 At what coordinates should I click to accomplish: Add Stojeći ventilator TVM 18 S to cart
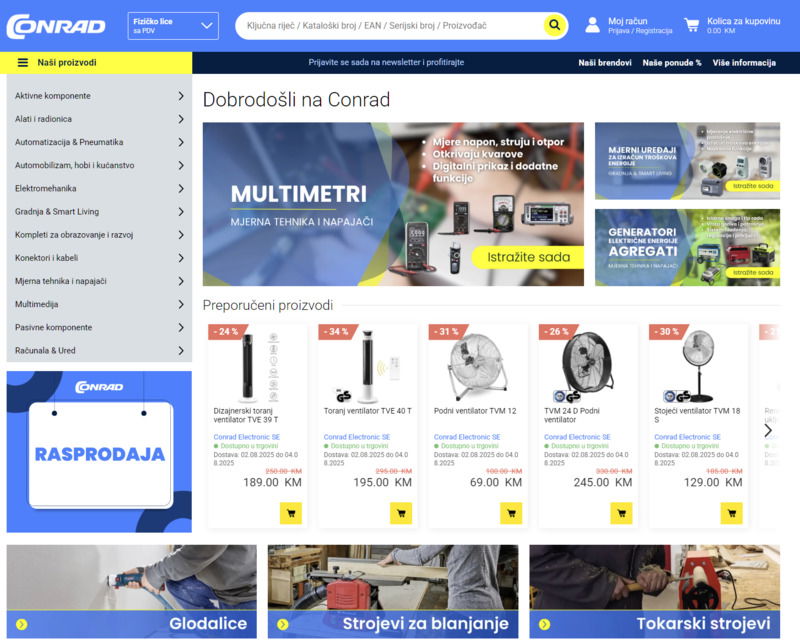(732, 513)
